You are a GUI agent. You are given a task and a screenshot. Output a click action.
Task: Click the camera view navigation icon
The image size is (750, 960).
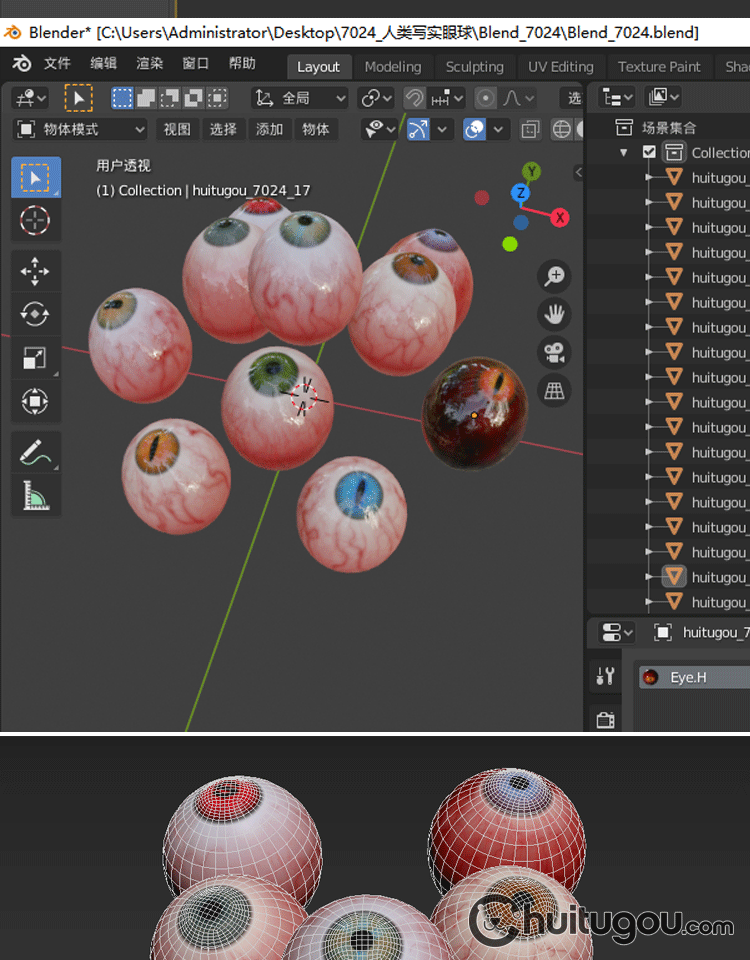(x=553, y=352)
